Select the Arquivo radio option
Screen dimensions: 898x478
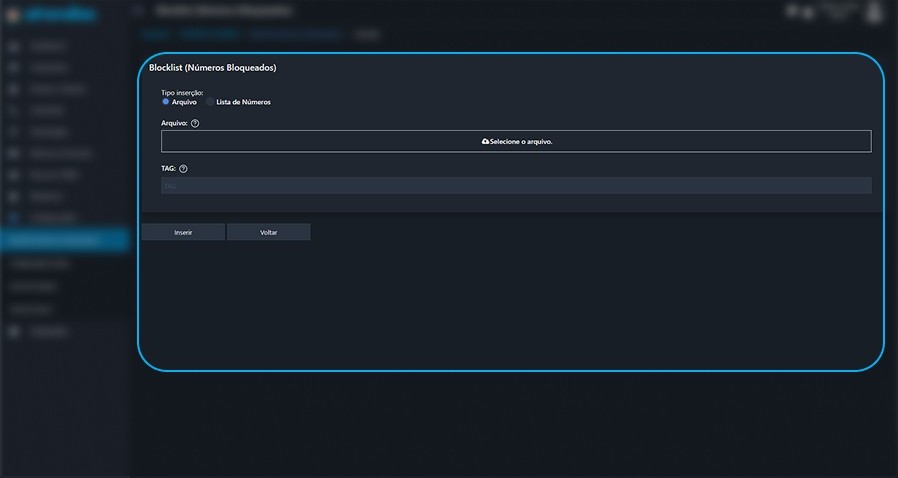click(x=166, y=102)
